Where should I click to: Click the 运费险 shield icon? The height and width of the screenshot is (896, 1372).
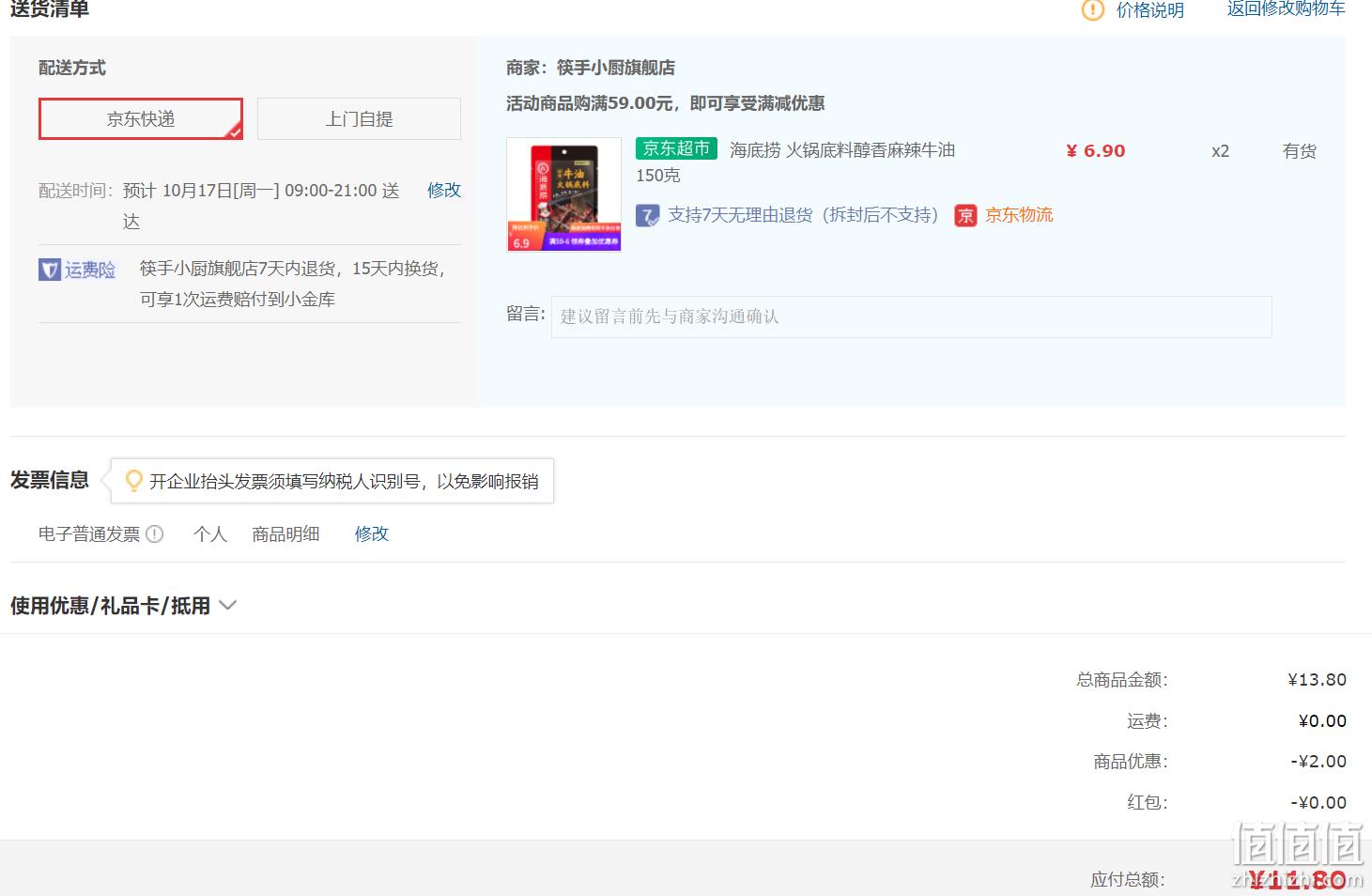pos(49,270)
